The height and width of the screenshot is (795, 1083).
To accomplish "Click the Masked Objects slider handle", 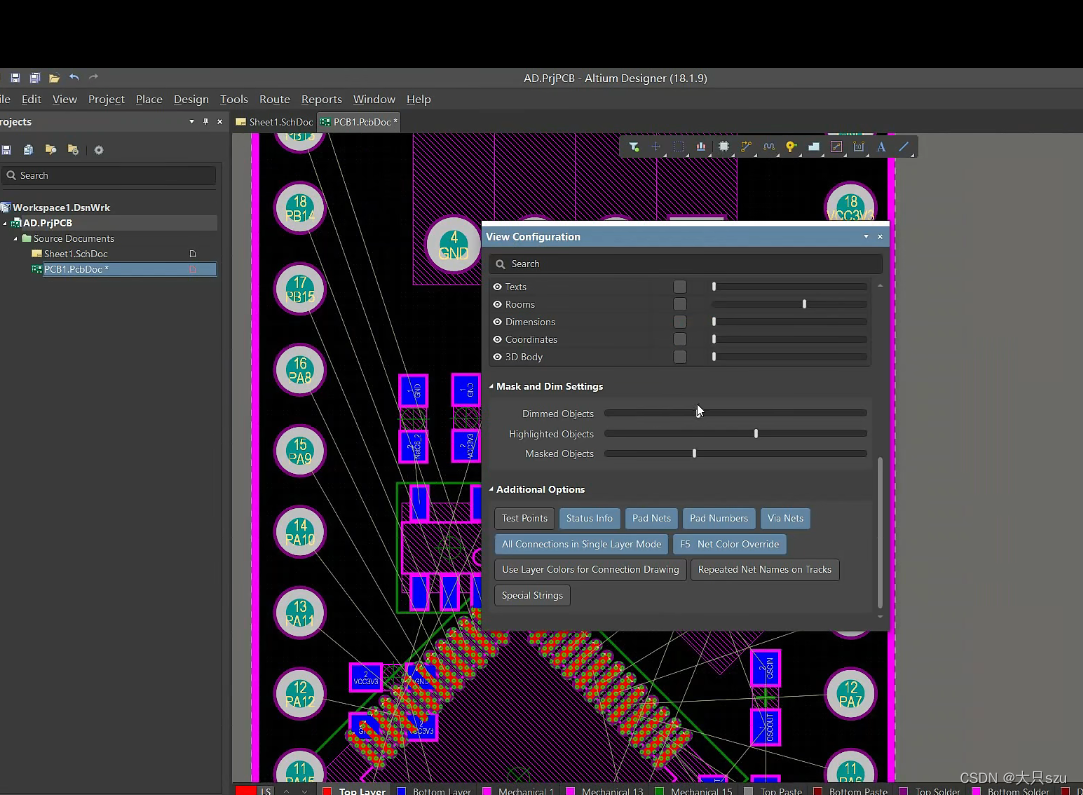I will 694,454.
